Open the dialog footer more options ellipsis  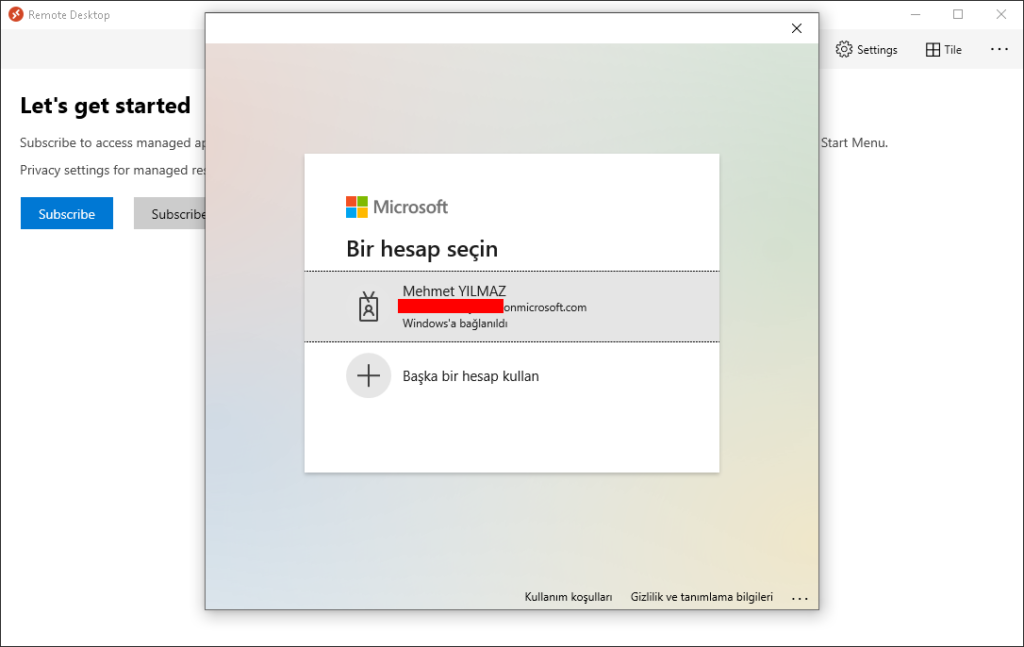tap(799, 598)
